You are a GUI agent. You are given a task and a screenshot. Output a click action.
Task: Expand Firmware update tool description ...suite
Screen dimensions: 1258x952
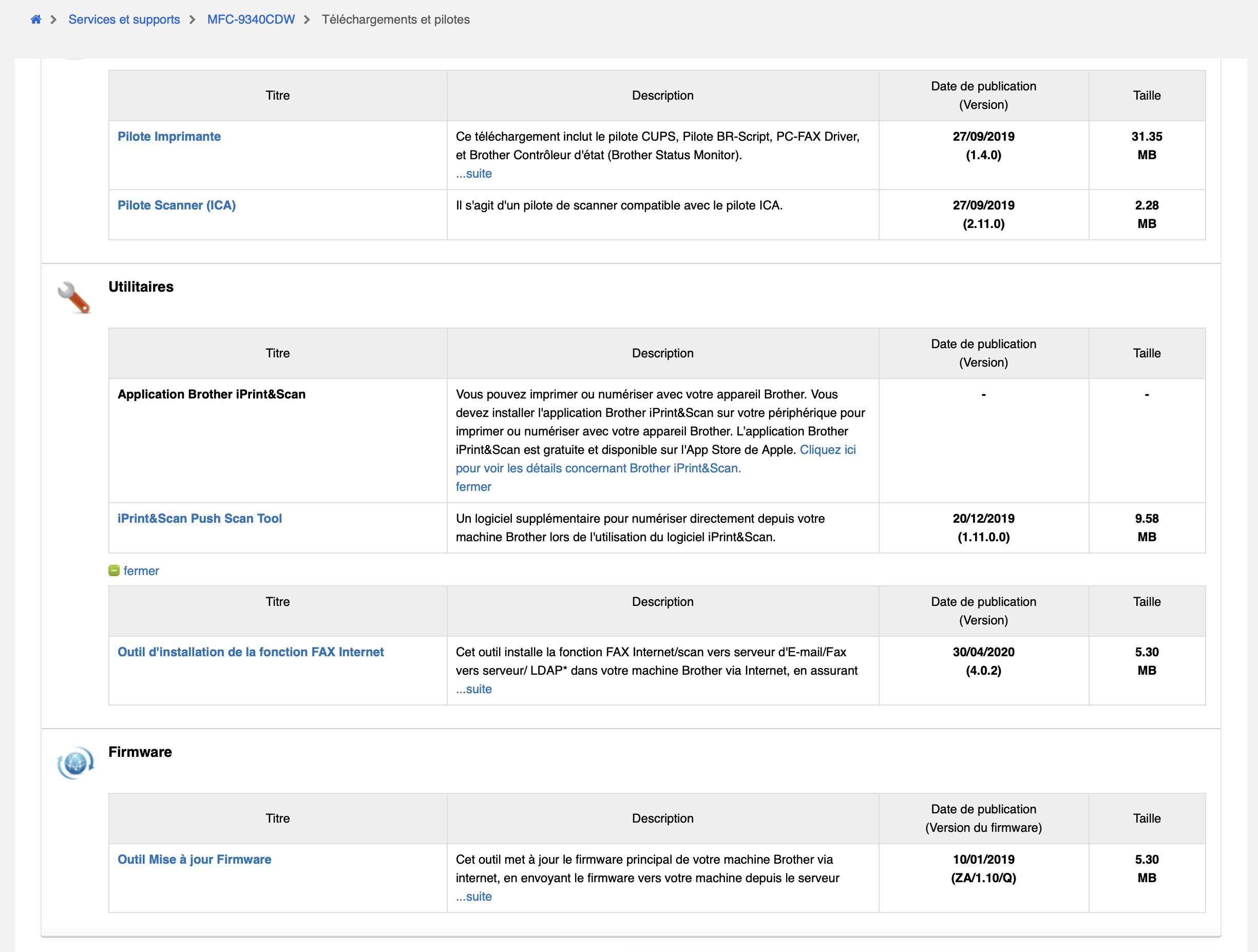click(473, 896)
